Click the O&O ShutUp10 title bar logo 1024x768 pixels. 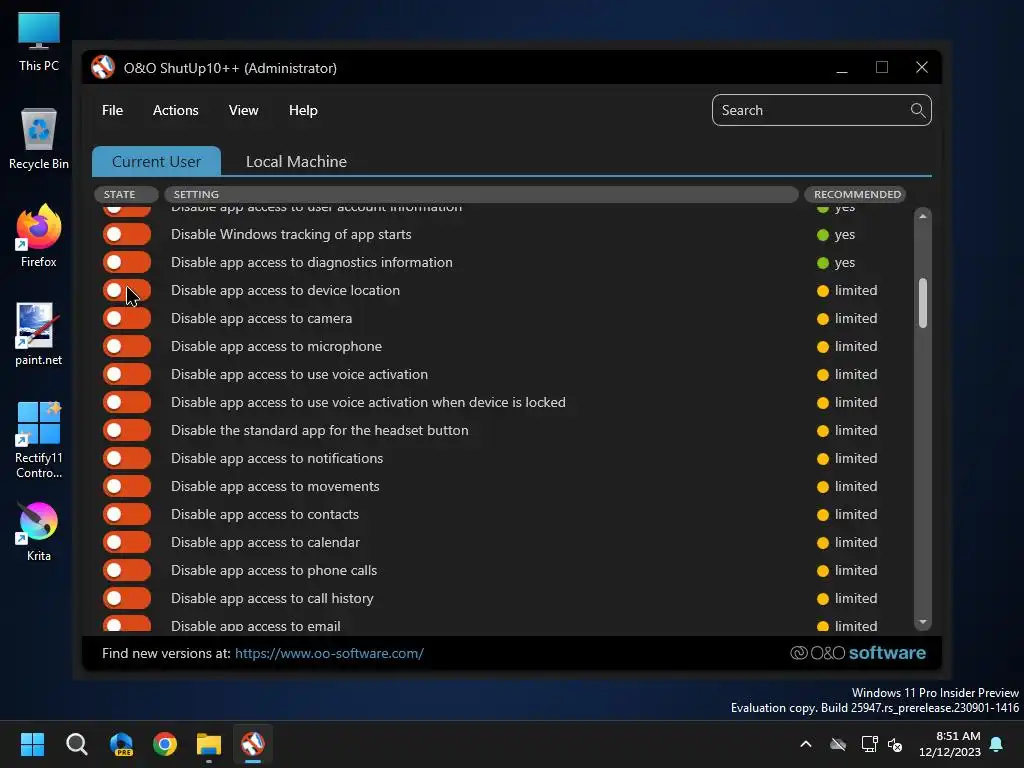[103, 67]
